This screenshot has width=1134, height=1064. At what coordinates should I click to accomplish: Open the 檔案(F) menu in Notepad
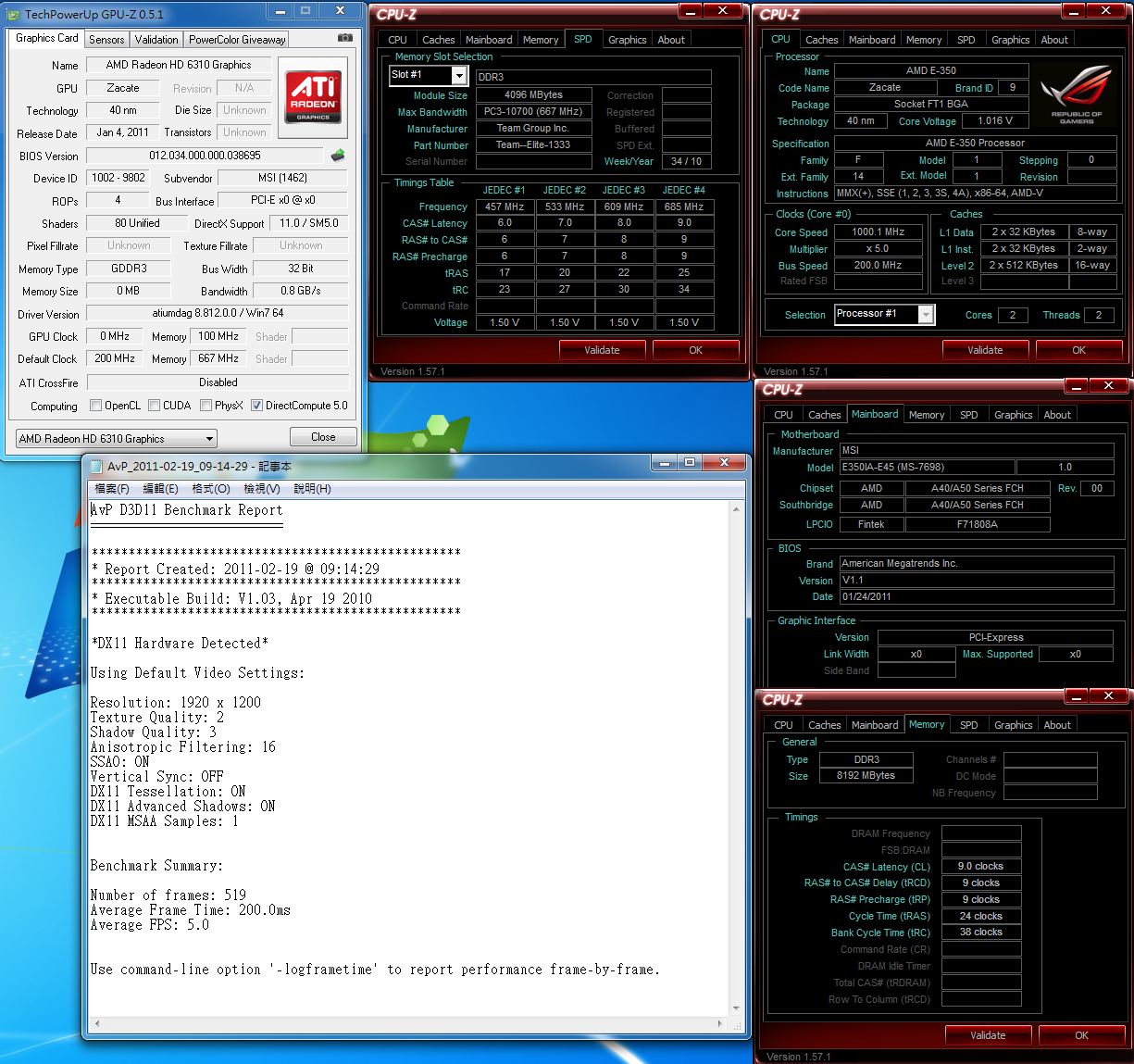[112, 488]
